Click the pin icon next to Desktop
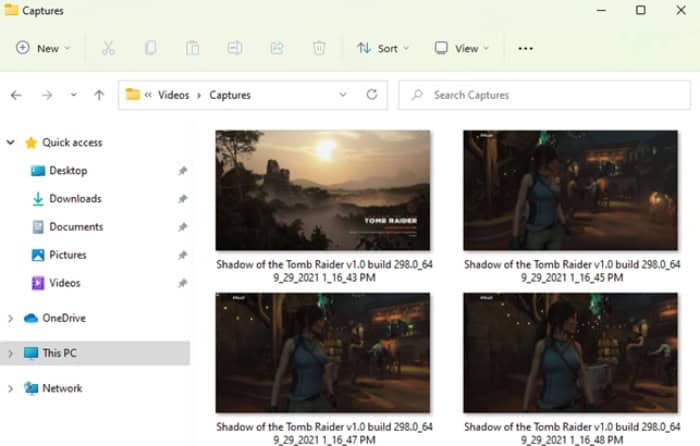The width and height of the screenshot is (700, 446). (182, 171)
